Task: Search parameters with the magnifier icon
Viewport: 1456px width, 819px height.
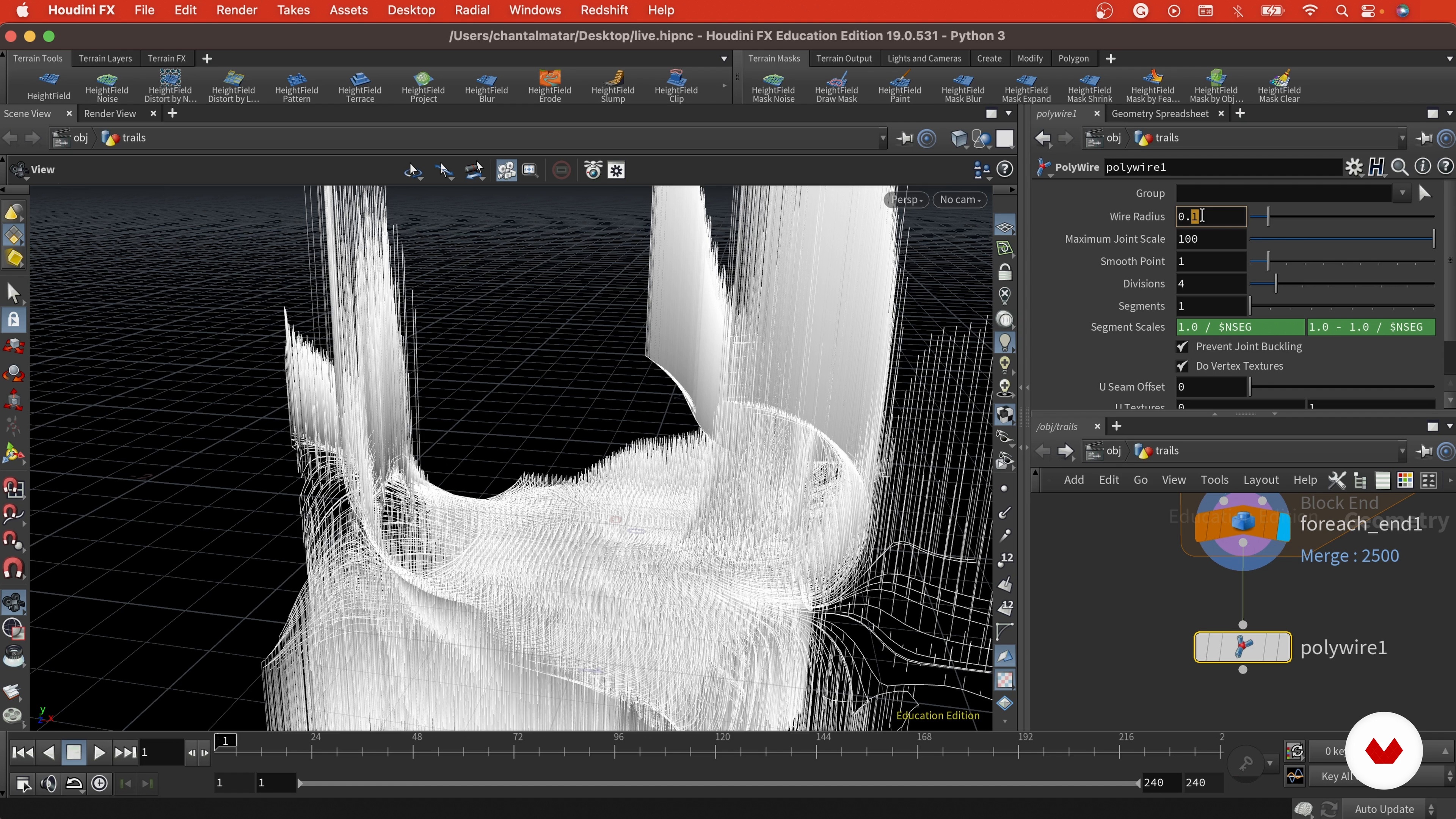Action: 1400,167
